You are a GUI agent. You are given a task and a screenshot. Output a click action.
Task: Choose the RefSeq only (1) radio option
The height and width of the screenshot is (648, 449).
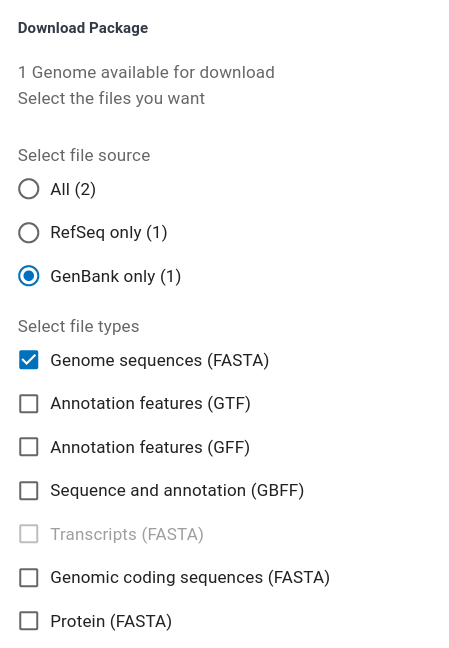coord(29,233)
